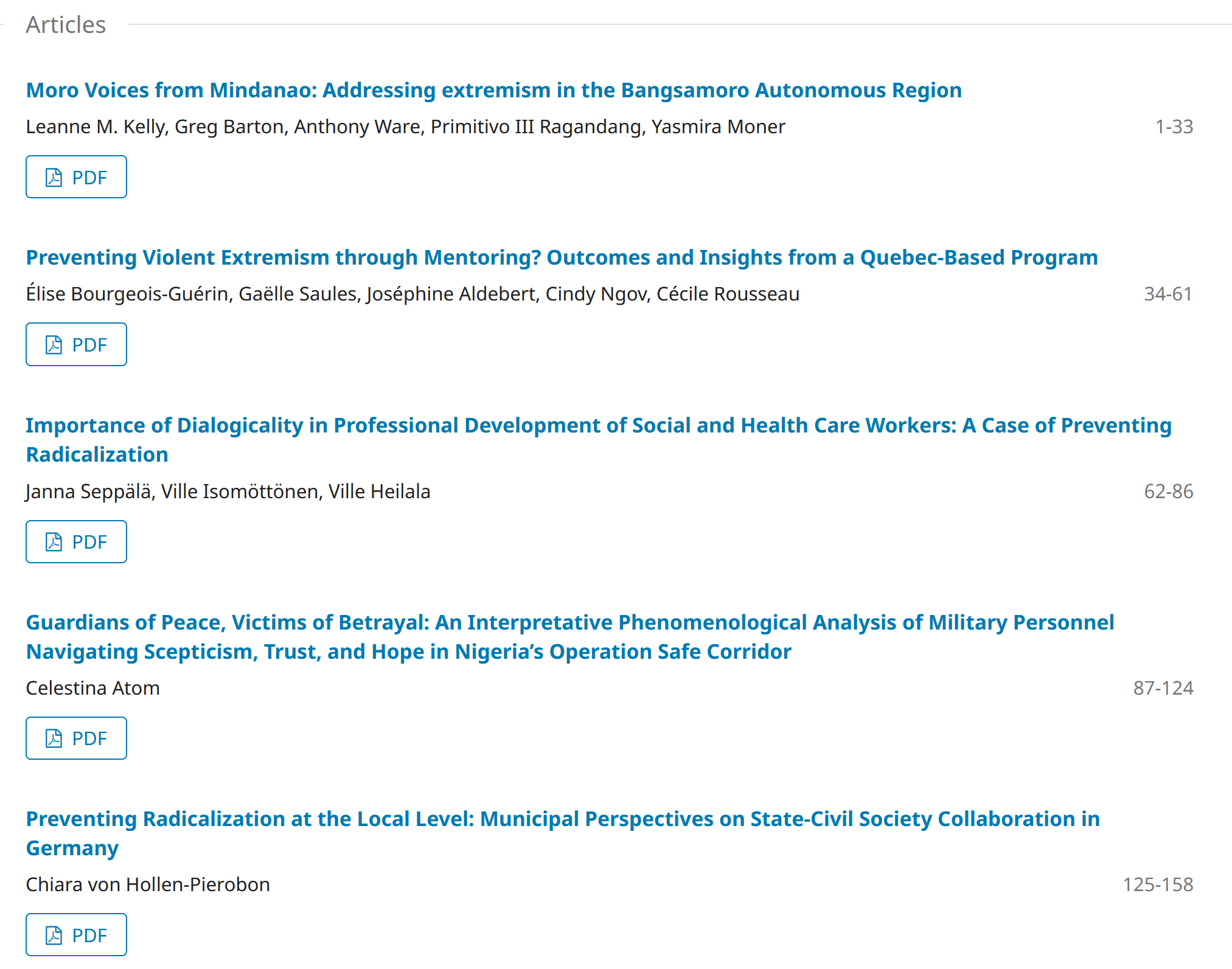Click the Chiara von Hollen-Pierobon author name

[x=148, y=884]
